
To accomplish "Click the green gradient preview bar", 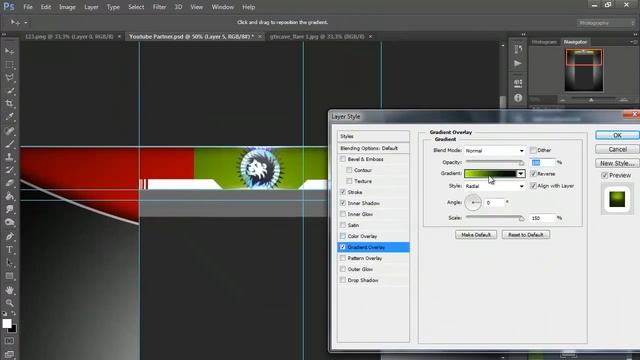I will tap(490, 174).
